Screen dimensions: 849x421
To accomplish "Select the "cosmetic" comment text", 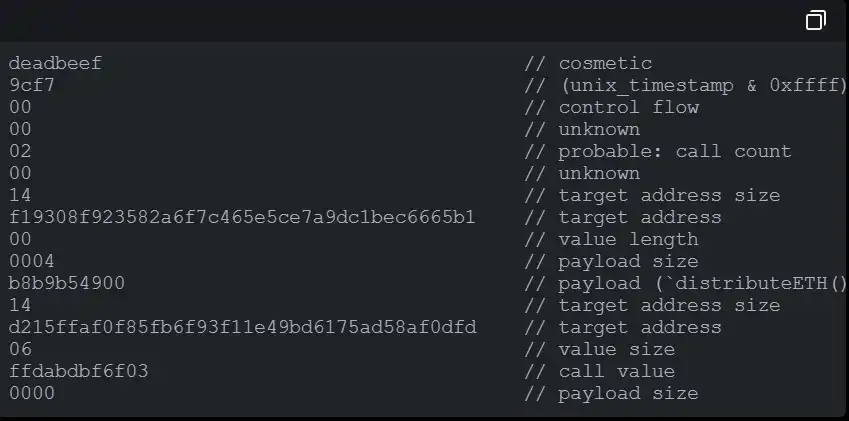I will [x=605, y=64].
